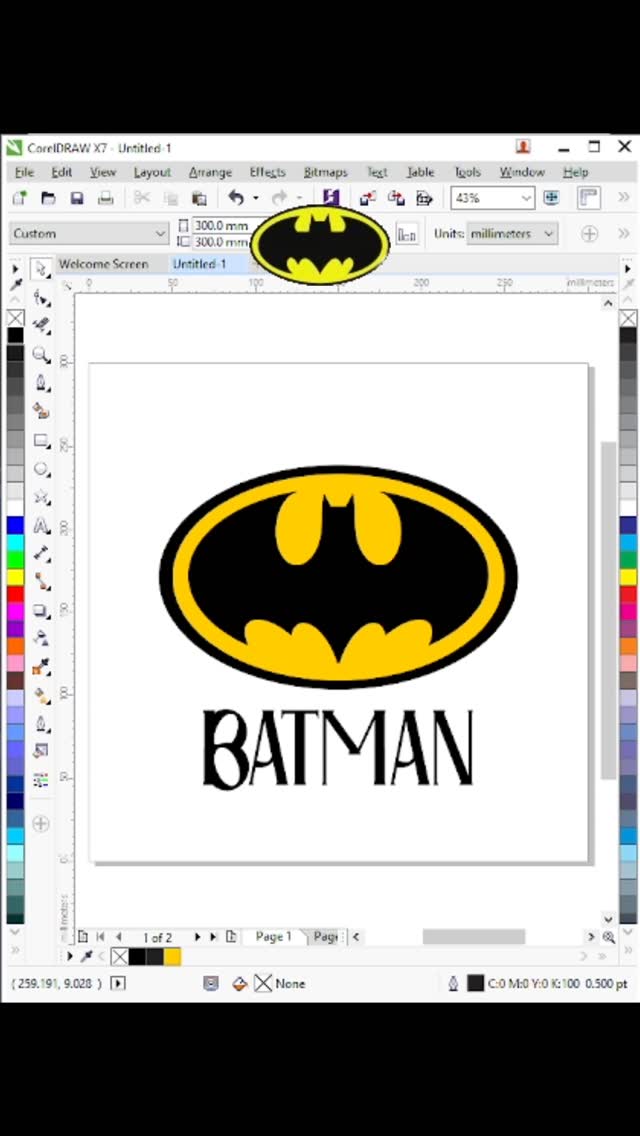The width and height of the screenshot is (640, 1136).
Task: Go to the next page arrow
Action: [197, 937]
